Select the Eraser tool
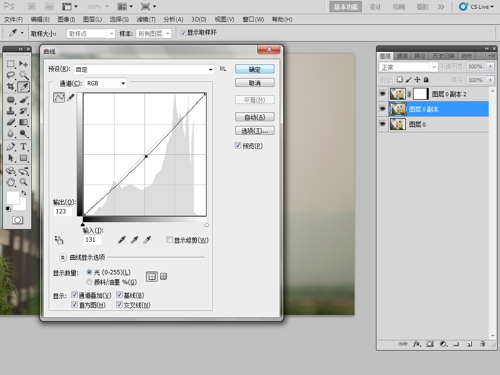Viewport: 500px width, 375px height. (11, 122)
